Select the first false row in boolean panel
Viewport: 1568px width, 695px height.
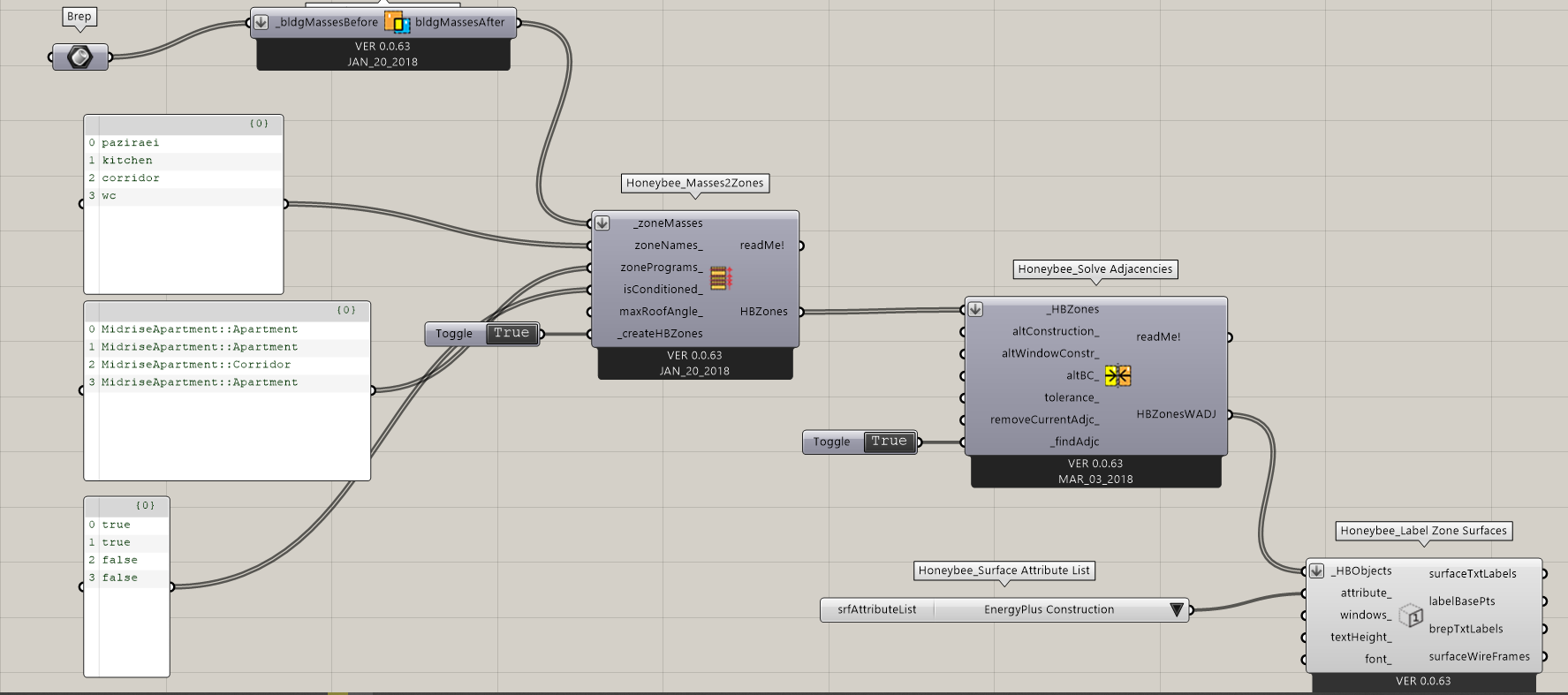[126, 560]
